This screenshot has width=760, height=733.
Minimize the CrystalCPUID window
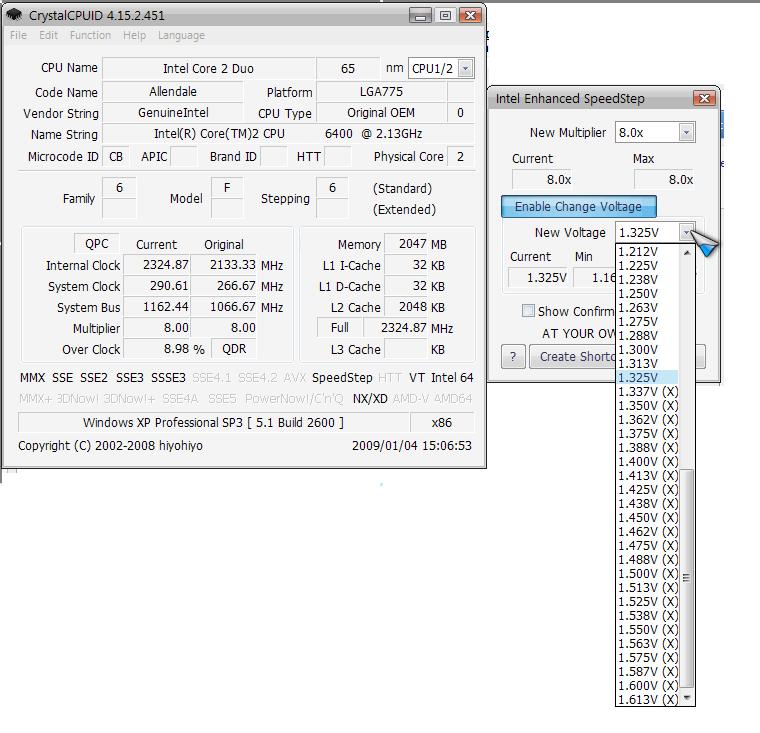[420, 16]
